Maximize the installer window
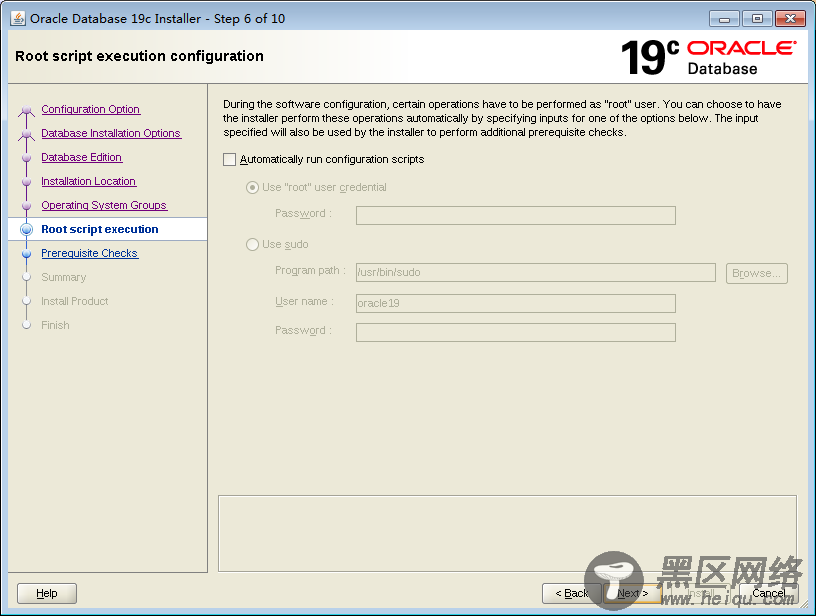This screenshot has width=816, height=616. coord(757,19)
